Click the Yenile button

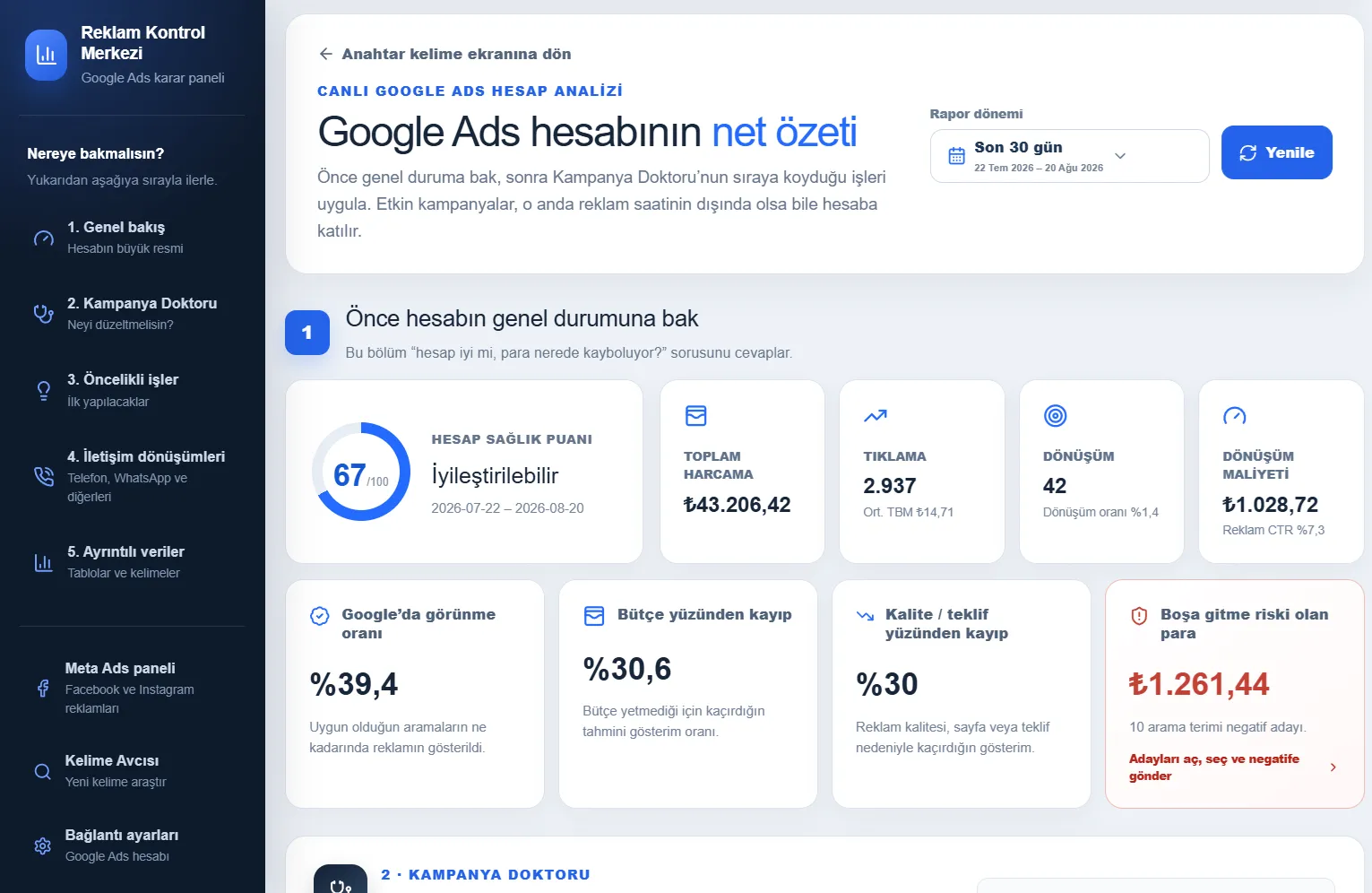1276,152
